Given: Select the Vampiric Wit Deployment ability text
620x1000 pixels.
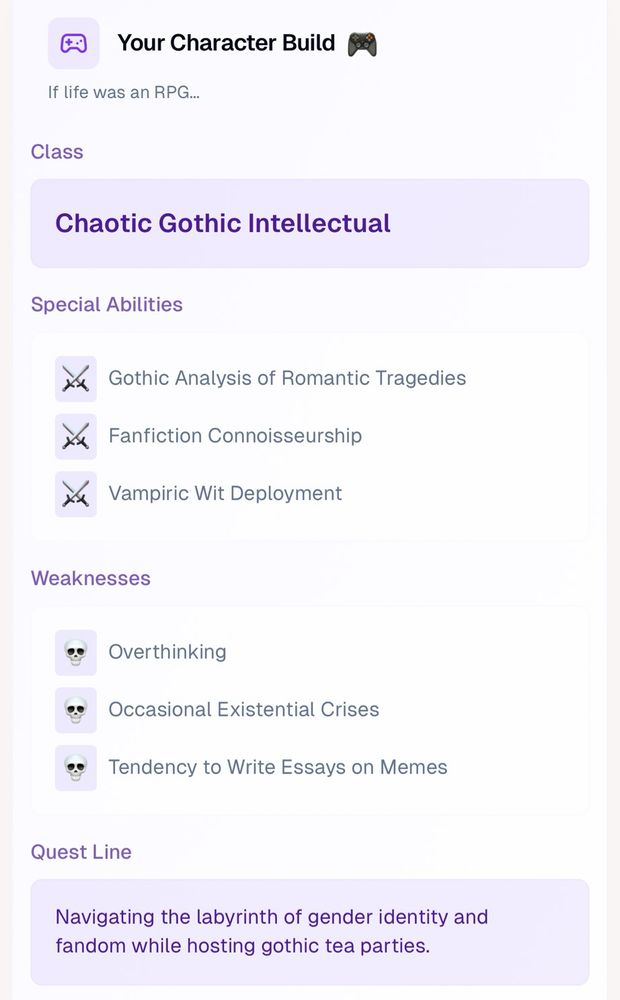Looking at the screenshot, I should pos(225,493).
